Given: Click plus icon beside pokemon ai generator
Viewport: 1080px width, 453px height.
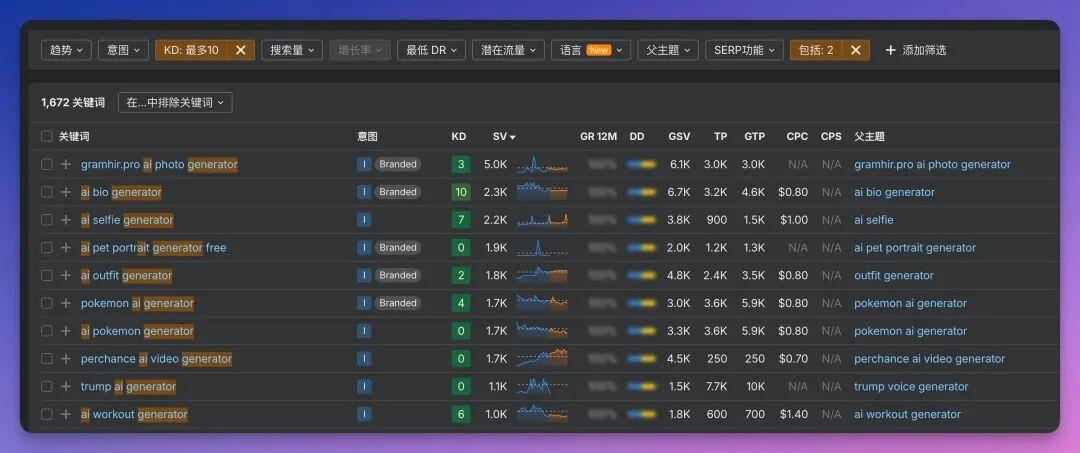Looking at the screenshot, I should click(66, 303).
